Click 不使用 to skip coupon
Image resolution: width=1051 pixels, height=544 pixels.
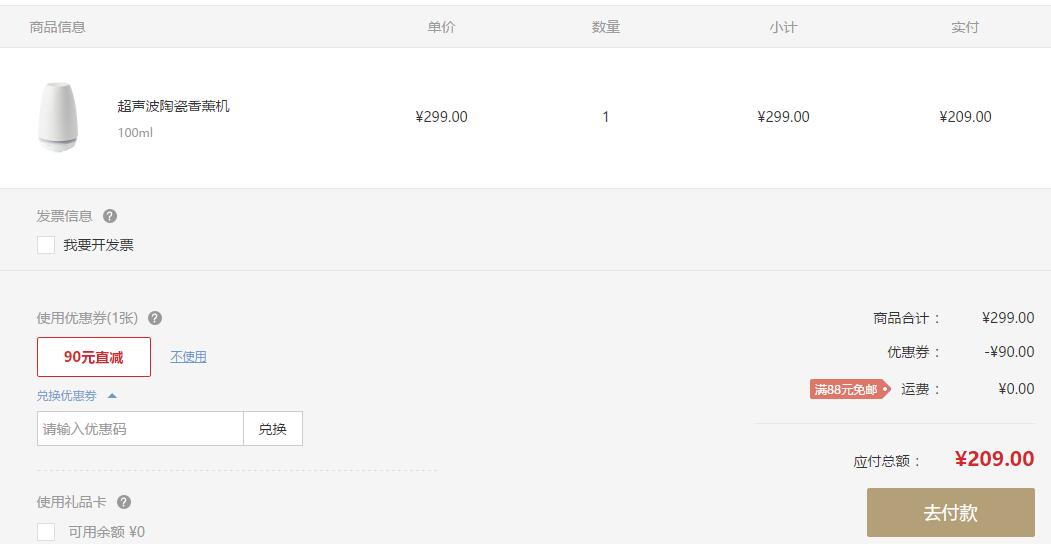click(188, 357)
